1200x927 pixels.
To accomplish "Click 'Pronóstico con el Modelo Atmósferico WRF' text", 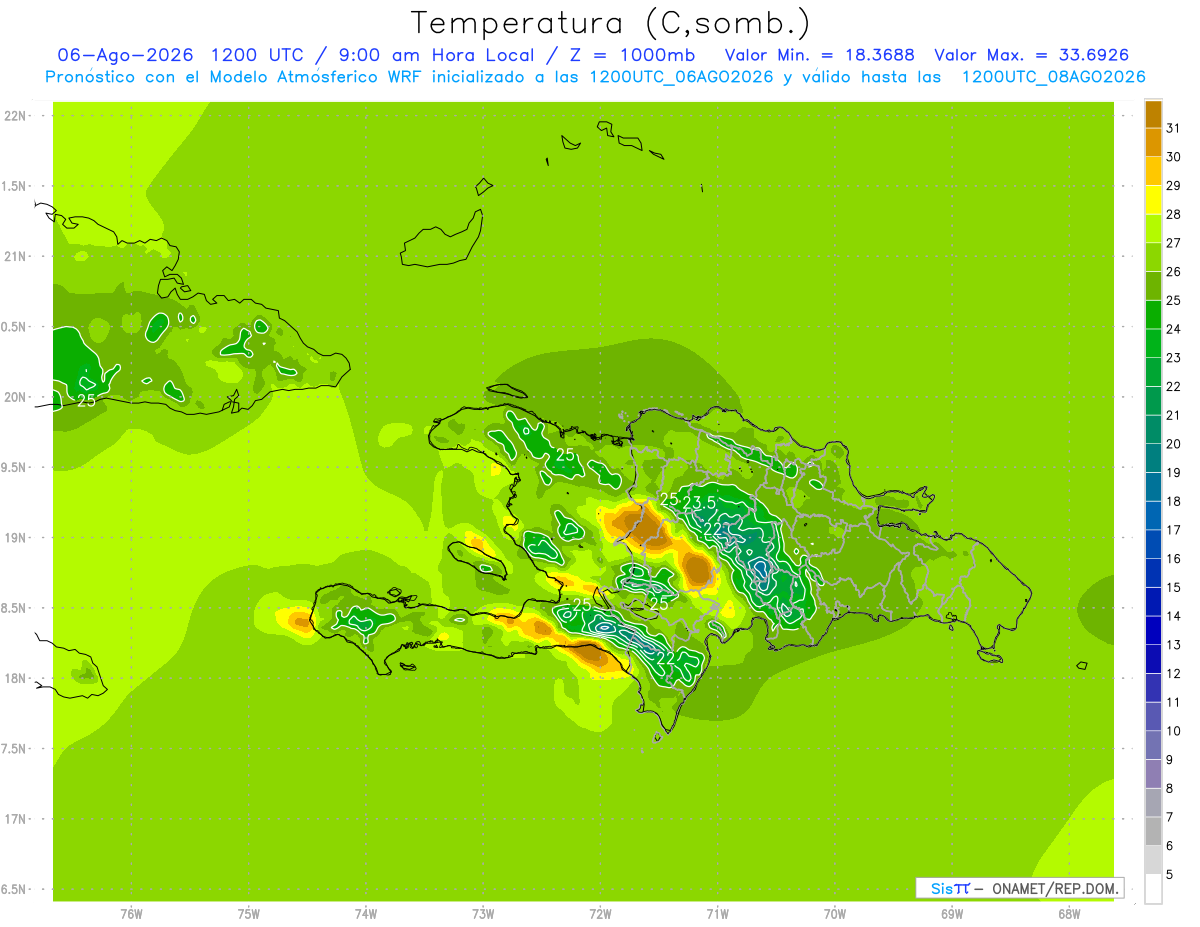I will 235,77.
